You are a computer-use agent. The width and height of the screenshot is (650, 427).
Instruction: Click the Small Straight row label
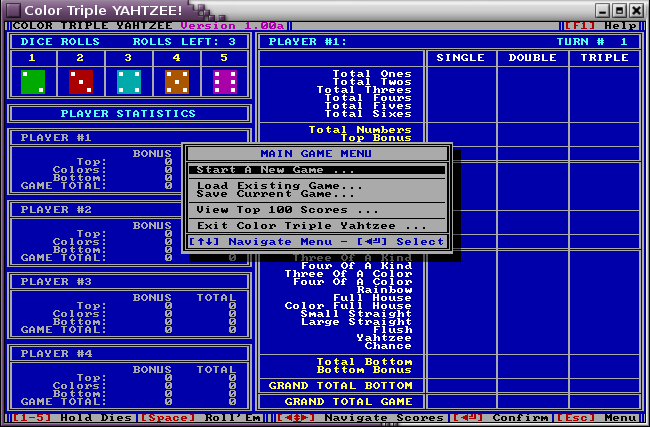click(x=357, y=314)
